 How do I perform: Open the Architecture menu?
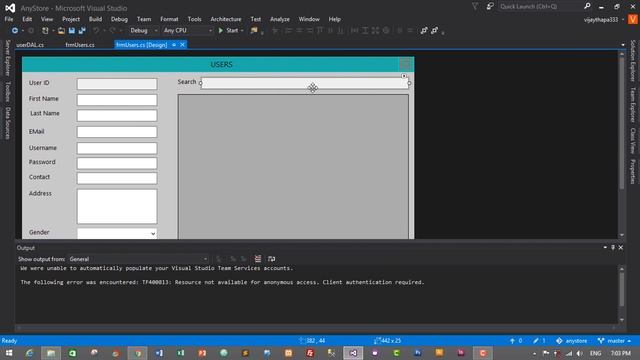click(x=226, y=19)
